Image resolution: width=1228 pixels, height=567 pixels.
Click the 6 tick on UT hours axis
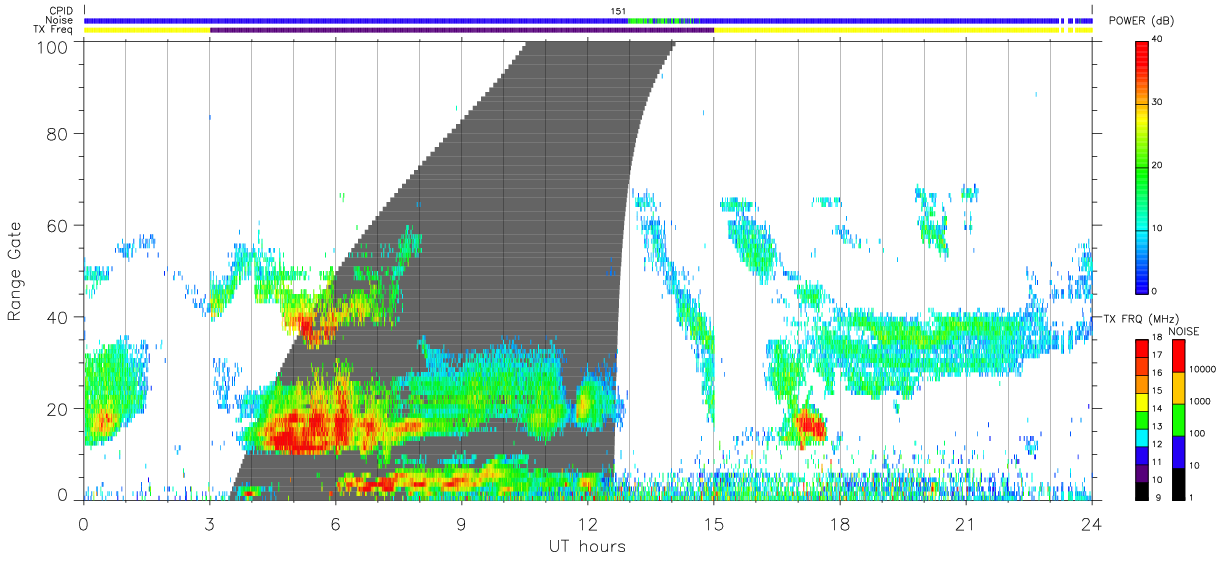[x=336, y=524]
